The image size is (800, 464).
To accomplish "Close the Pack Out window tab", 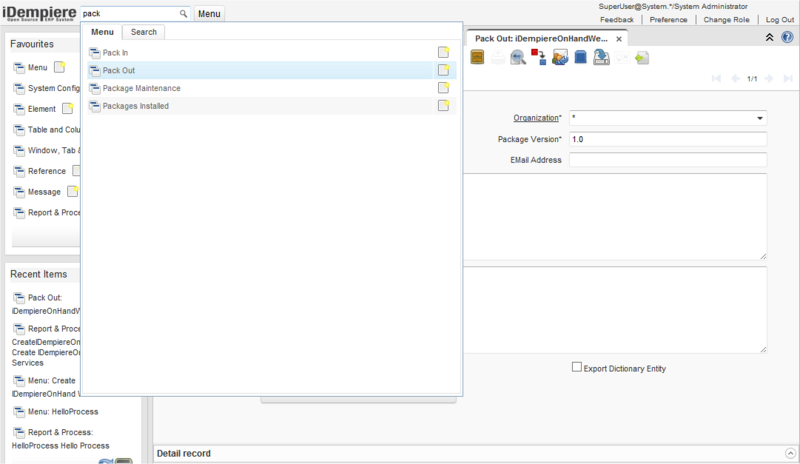I will pos(620,39).
